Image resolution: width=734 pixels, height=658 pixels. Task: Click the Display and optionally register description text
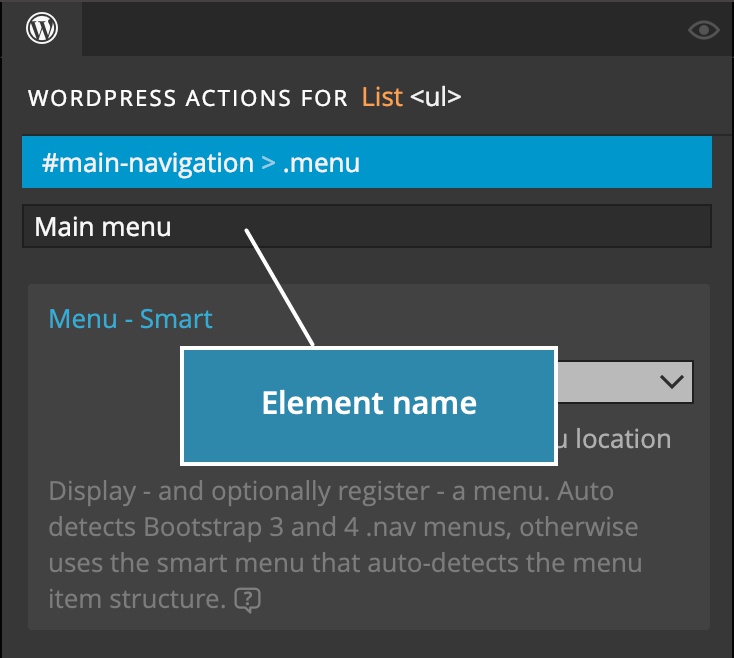tap(345, 544)
